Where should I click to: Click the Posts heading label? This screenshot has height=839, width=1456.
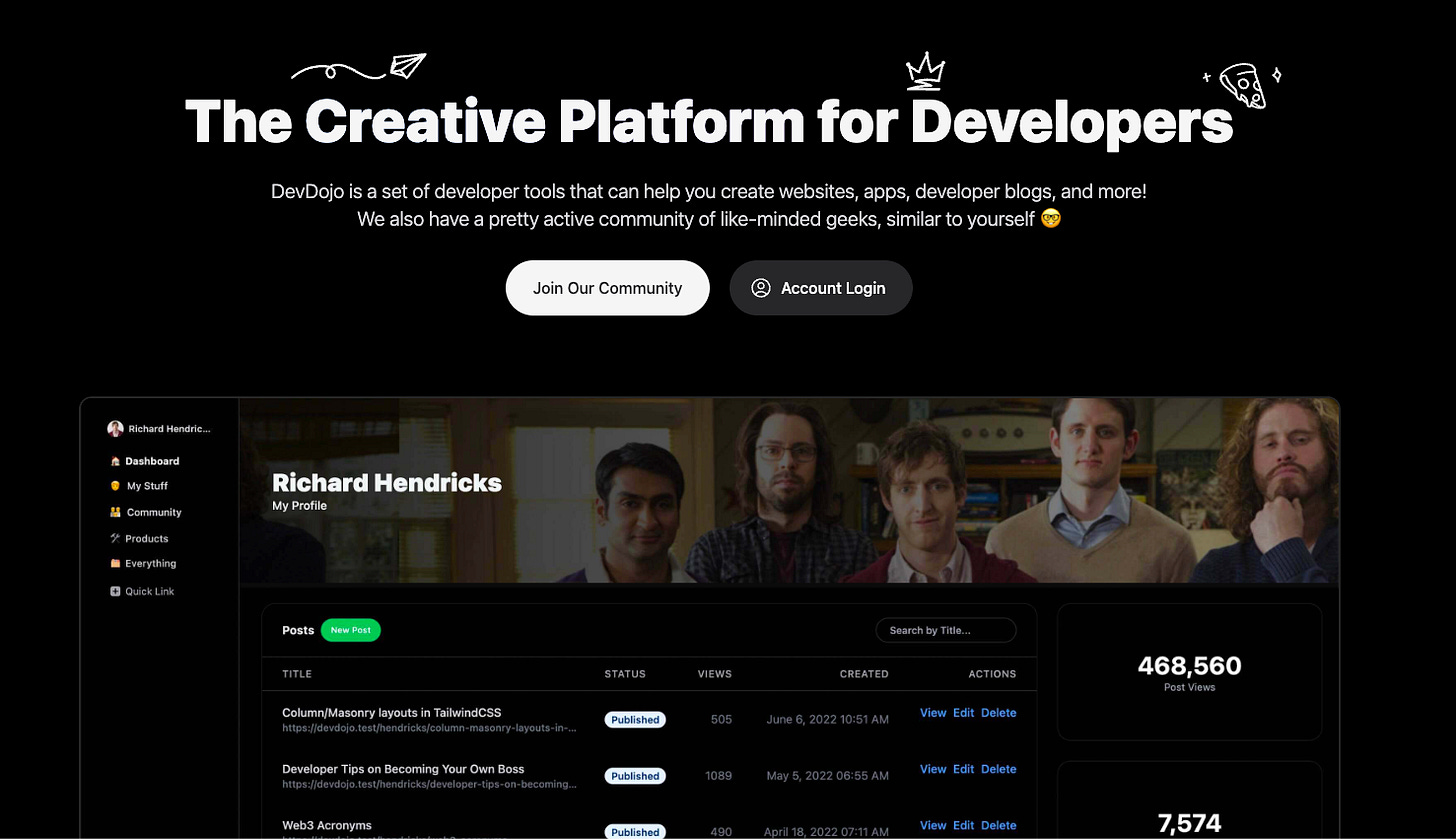click(x=298, y=630)
